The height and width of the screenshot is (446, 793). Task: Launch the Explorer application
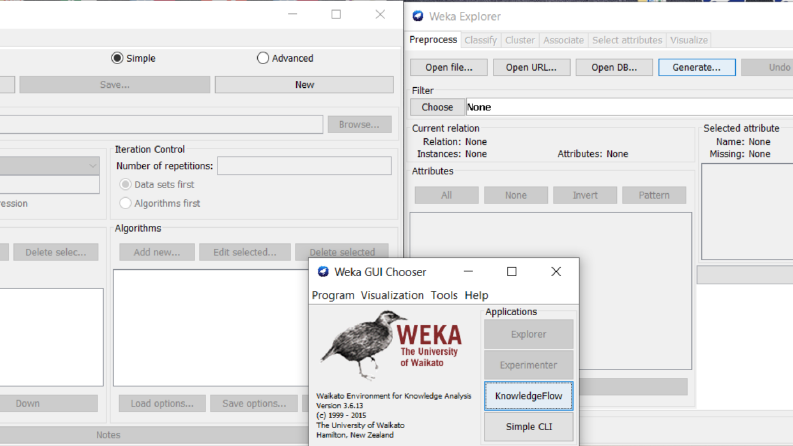tap(528, 334)
